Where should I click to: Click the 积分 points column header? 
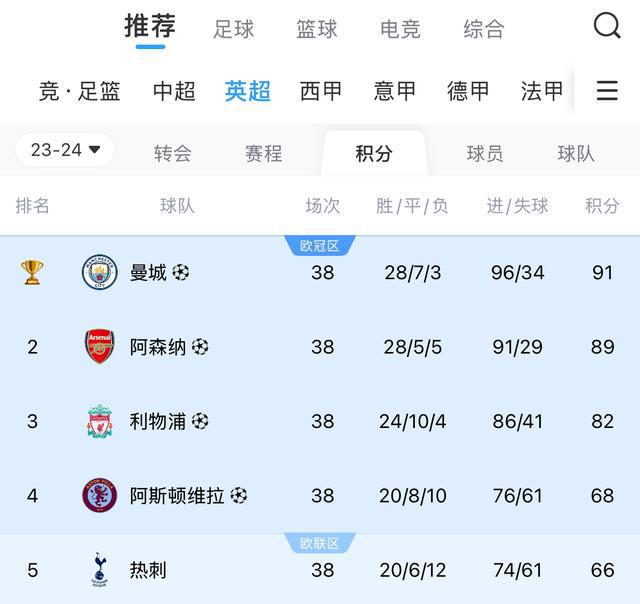(602, 206)
